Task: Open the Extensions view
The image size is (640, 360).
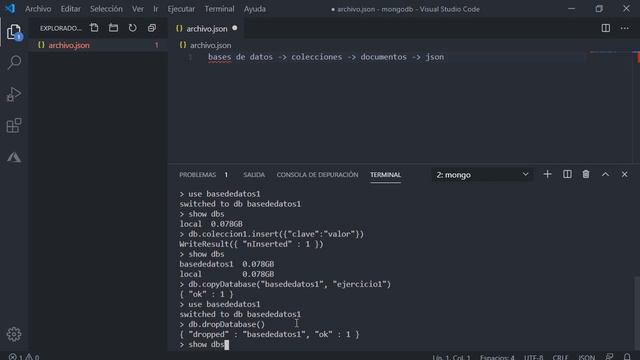Action: click(14, 125)
